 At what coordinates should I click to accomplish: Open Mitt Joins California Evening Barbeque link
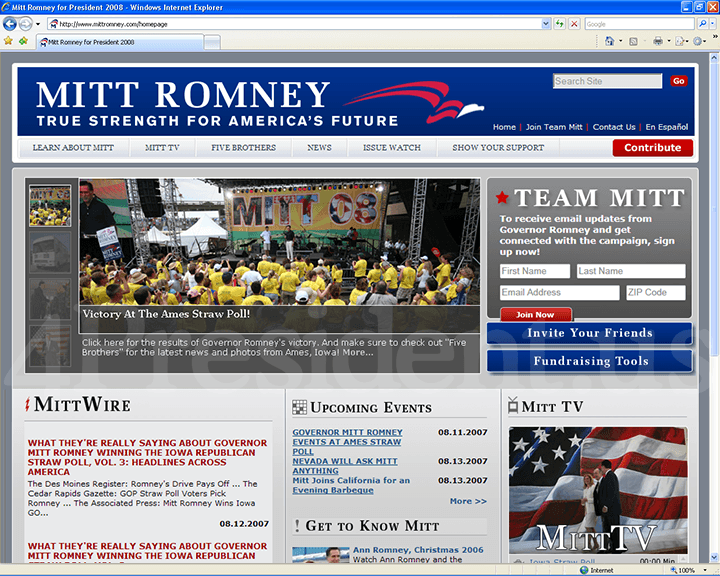[351, 485]
